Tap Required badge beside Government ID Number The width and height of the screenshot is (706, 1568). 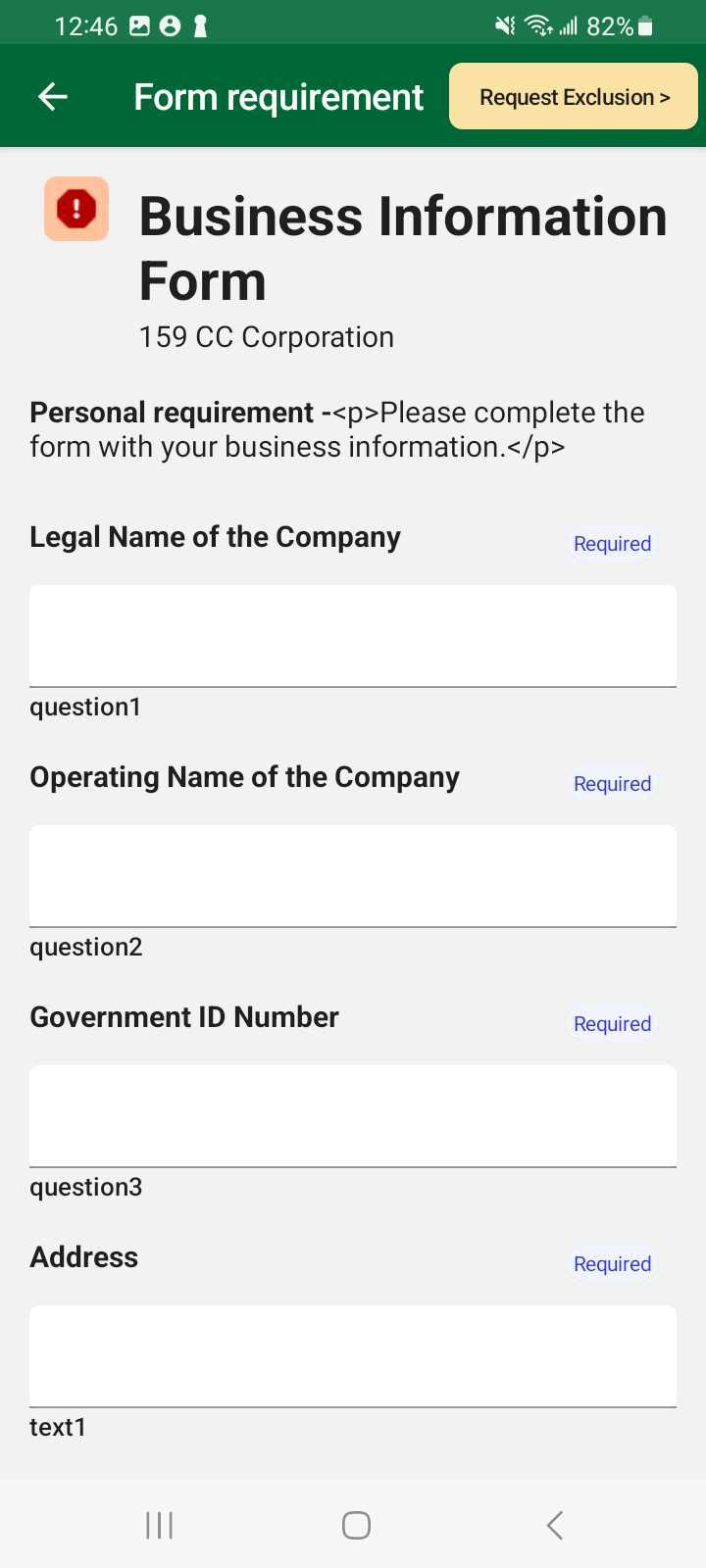pyautogui.click(x=612, y=1024)
